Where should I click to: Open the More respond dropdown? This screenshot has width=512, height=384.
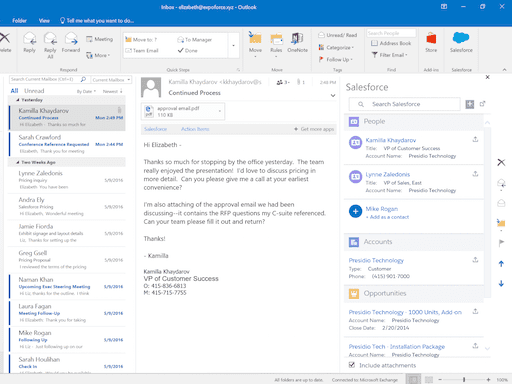pyautogui.click(x=98, y=55)
